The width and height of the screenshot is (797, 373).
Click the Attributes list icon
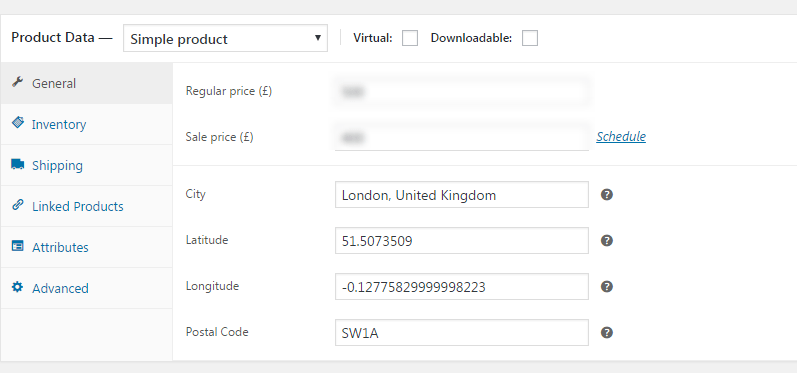pyautogui.click(x=18, y=246)
